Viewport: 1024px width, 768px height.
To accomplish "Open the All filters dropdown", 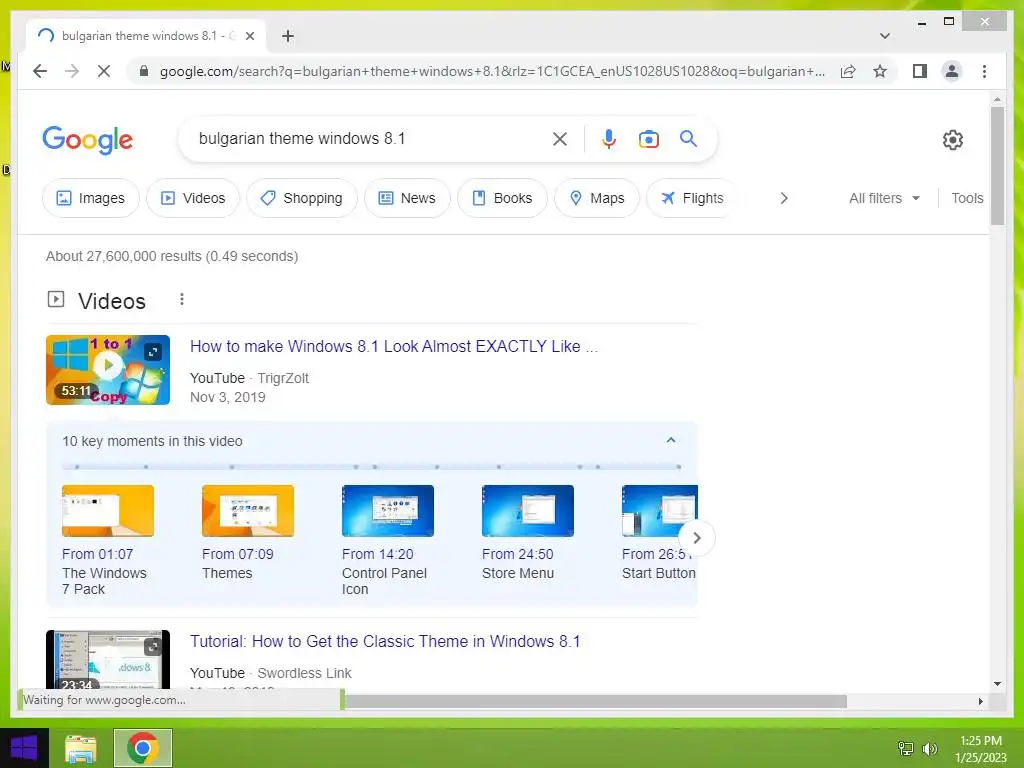I will tap(884, 198).
